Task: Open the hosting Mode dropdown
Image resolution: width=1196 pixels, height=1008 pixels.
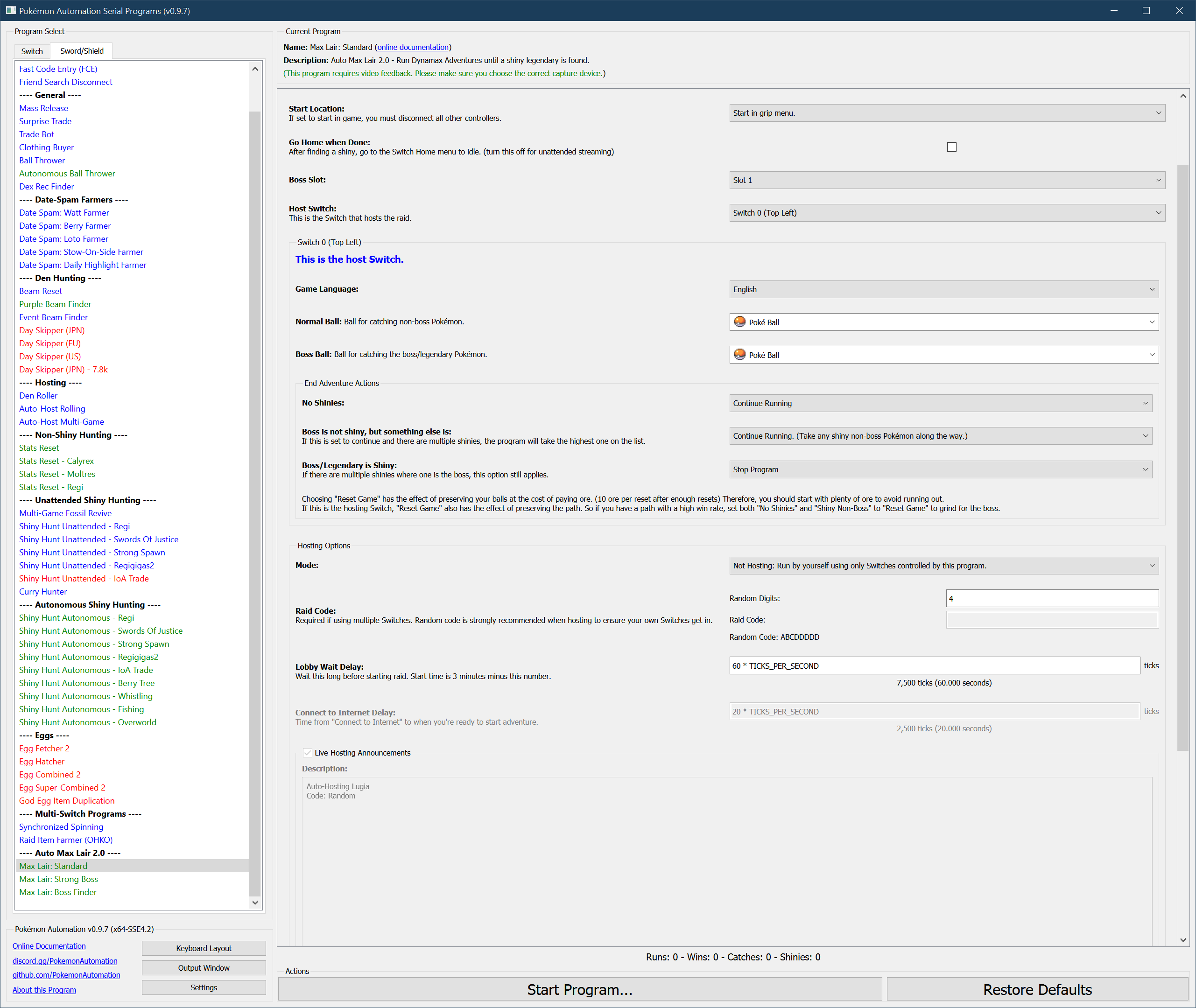Action: [943, 565]
